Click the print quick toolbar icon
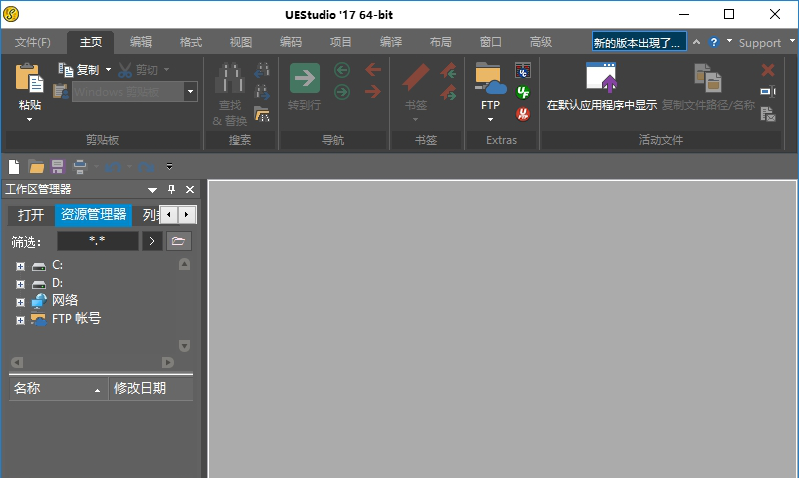This screenshot has width=799, height=497. tap(80, 167)
